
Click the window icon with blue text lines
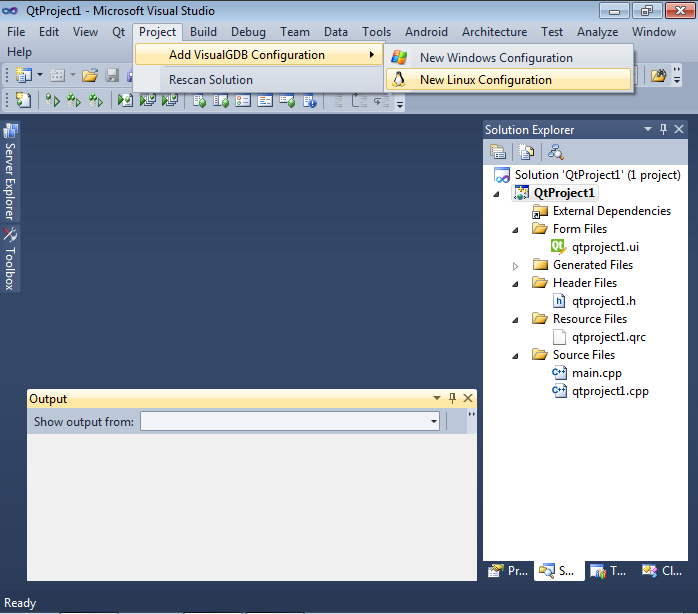[x=265, y=101]
